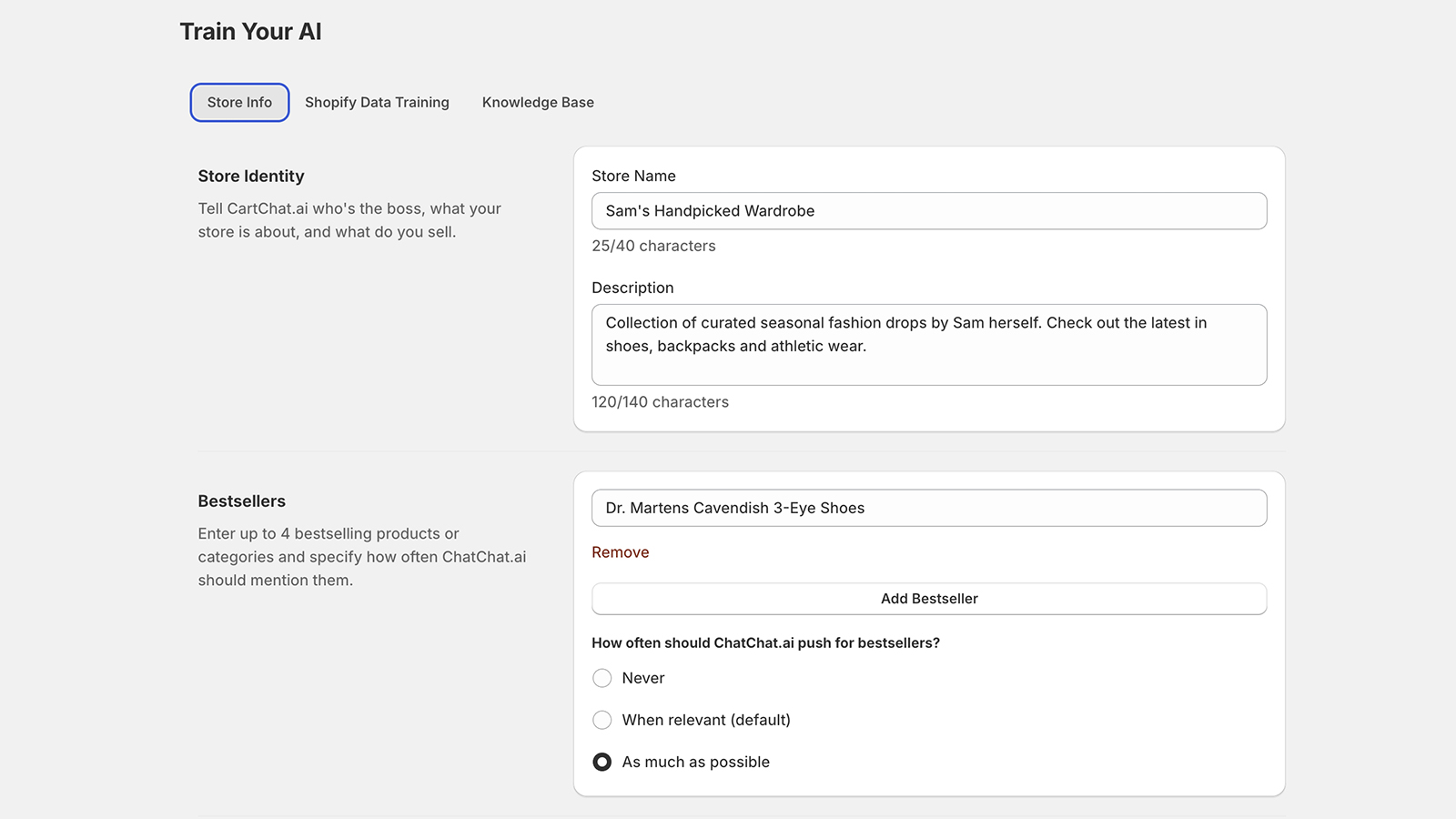Click the Description field label
The width and height of the screenshot is (1456, 819).
[x=632, y=288]
